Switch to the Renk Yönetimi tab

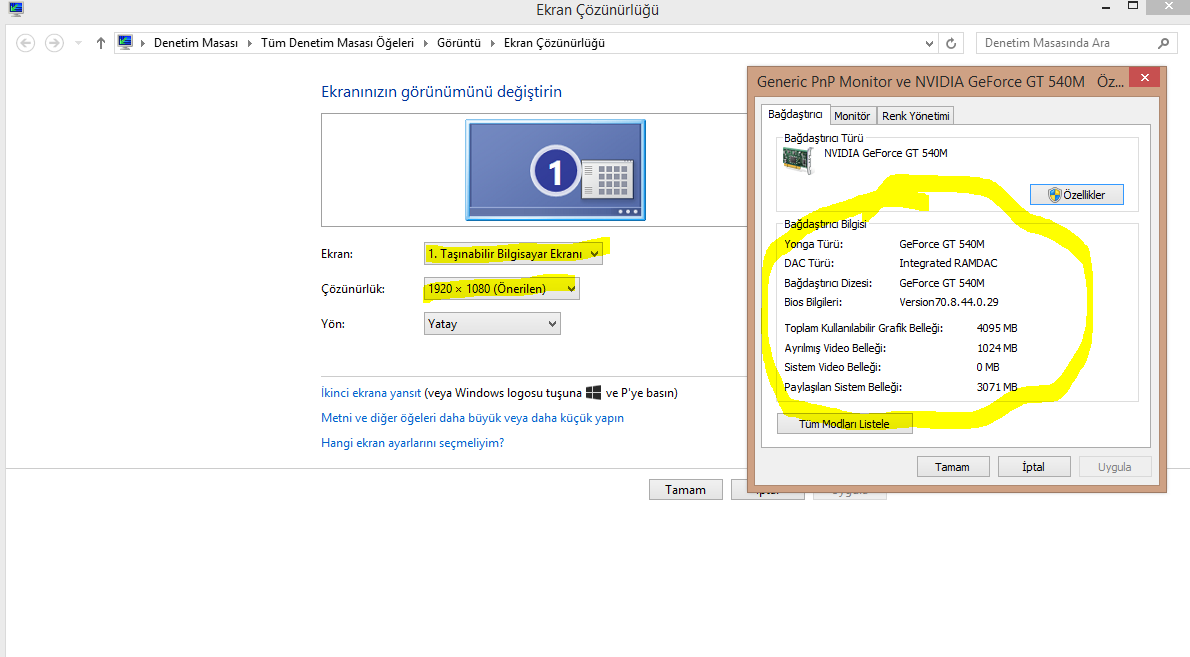coord(915,116)
